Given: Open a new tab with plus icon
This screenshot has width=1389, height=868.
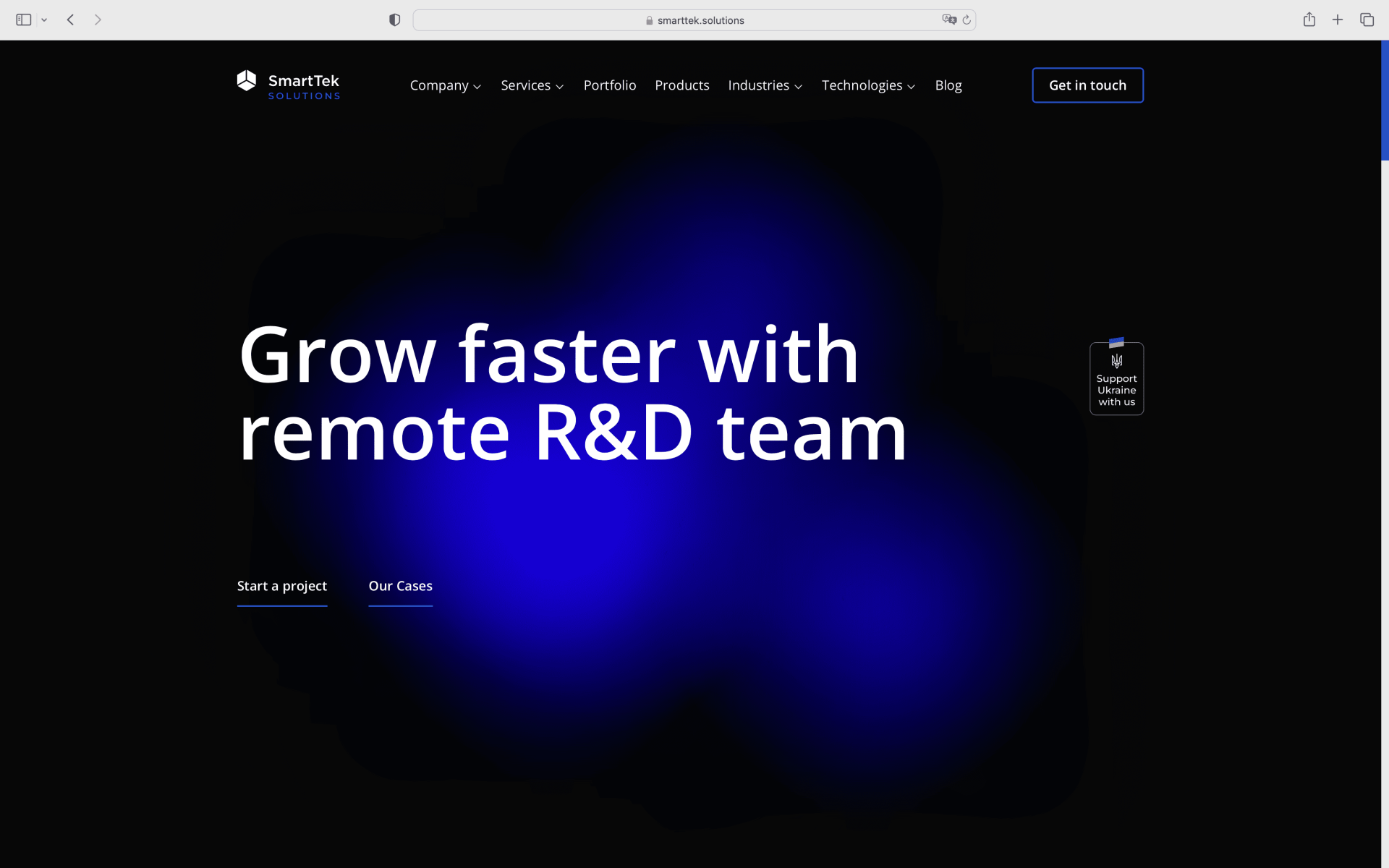Looking at the screenshot, I should [x=1338, y=20].
